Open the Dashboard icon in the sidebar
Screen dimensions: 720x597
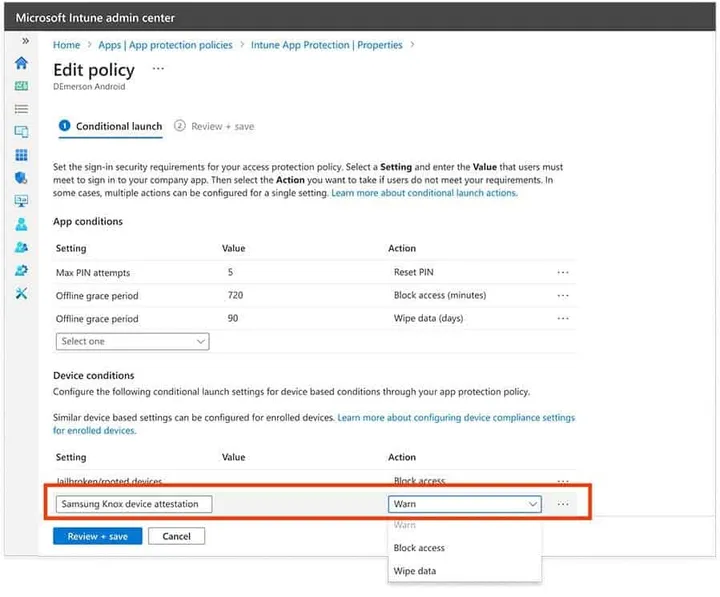22,86
